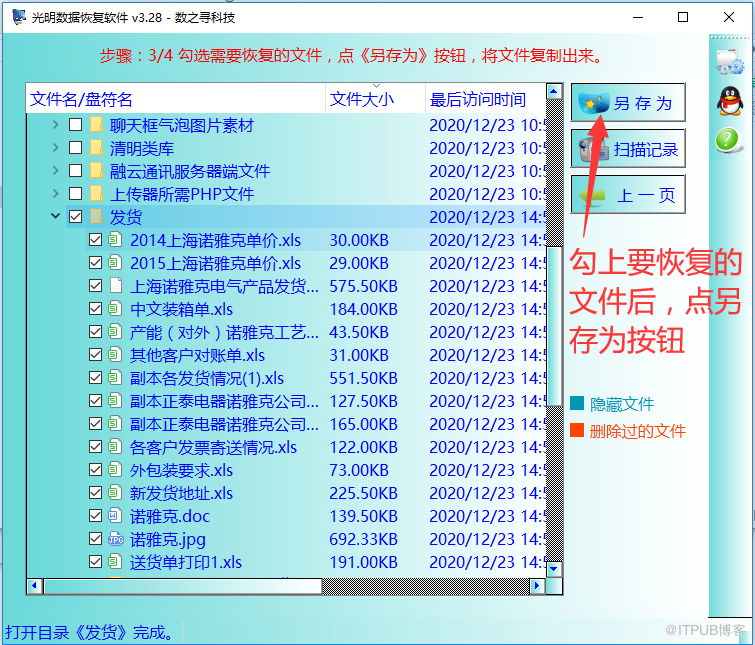
Task: Open the settings gear icon in the sidebar
Action: click(x=729, y=62)
